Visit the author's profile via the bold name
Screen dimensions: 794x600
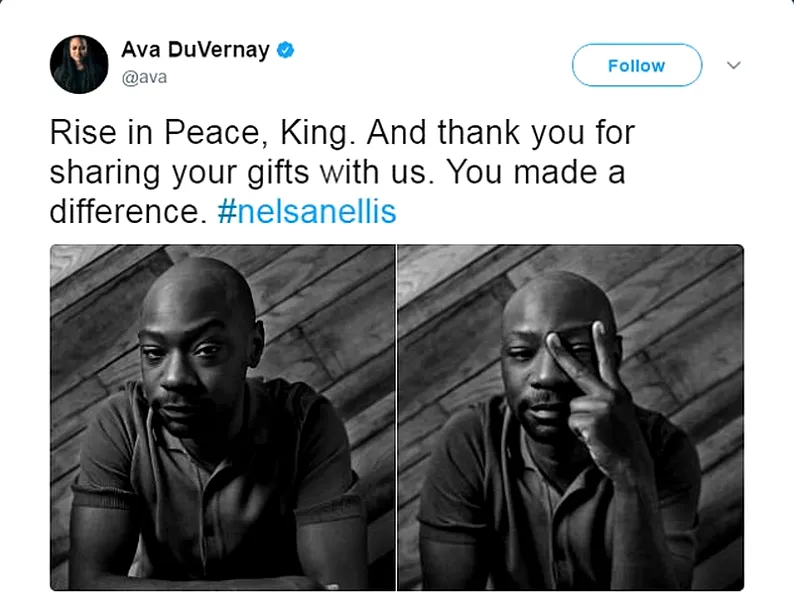(x=195, y=51)
